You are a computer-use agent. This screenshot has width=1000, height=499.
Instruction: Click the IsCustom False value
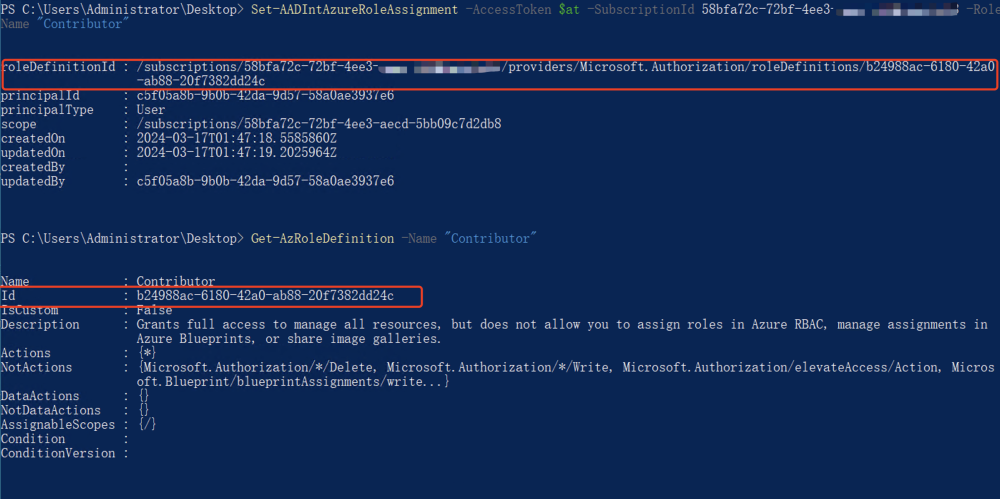click(x=154, y=310)
